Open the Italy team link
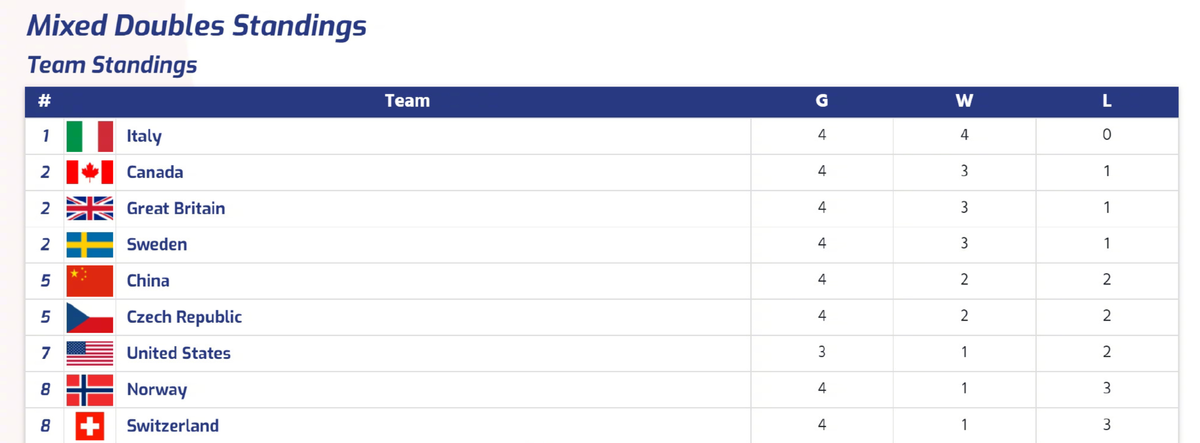Screen dimensions: 1200x443 coord(144,136)
